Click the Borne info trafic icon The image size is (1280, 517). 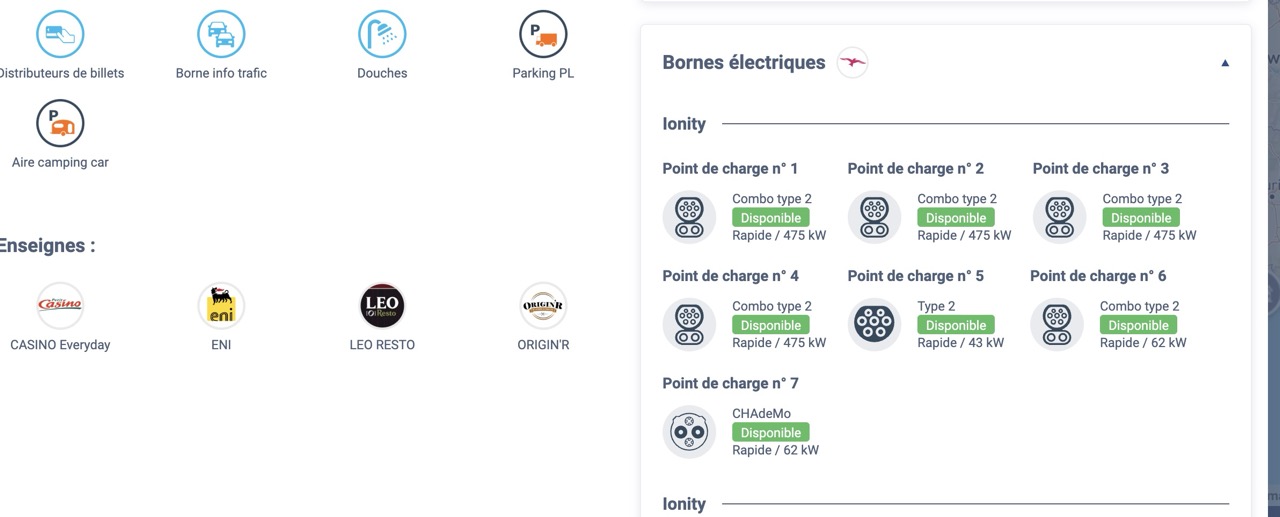221,35
